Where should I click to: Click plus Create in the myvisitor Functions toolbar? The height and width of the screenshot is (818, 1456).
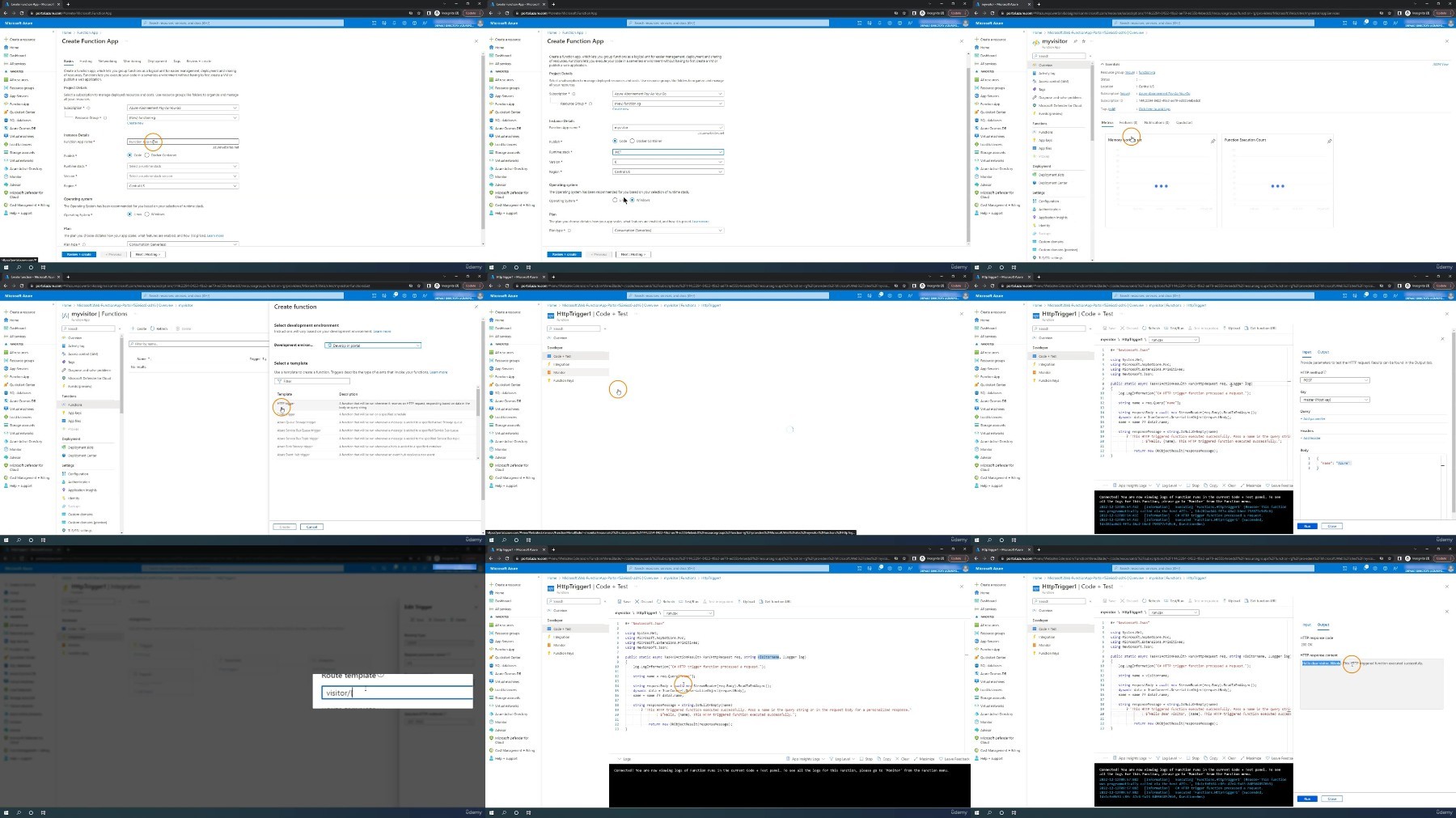[141, 328]
